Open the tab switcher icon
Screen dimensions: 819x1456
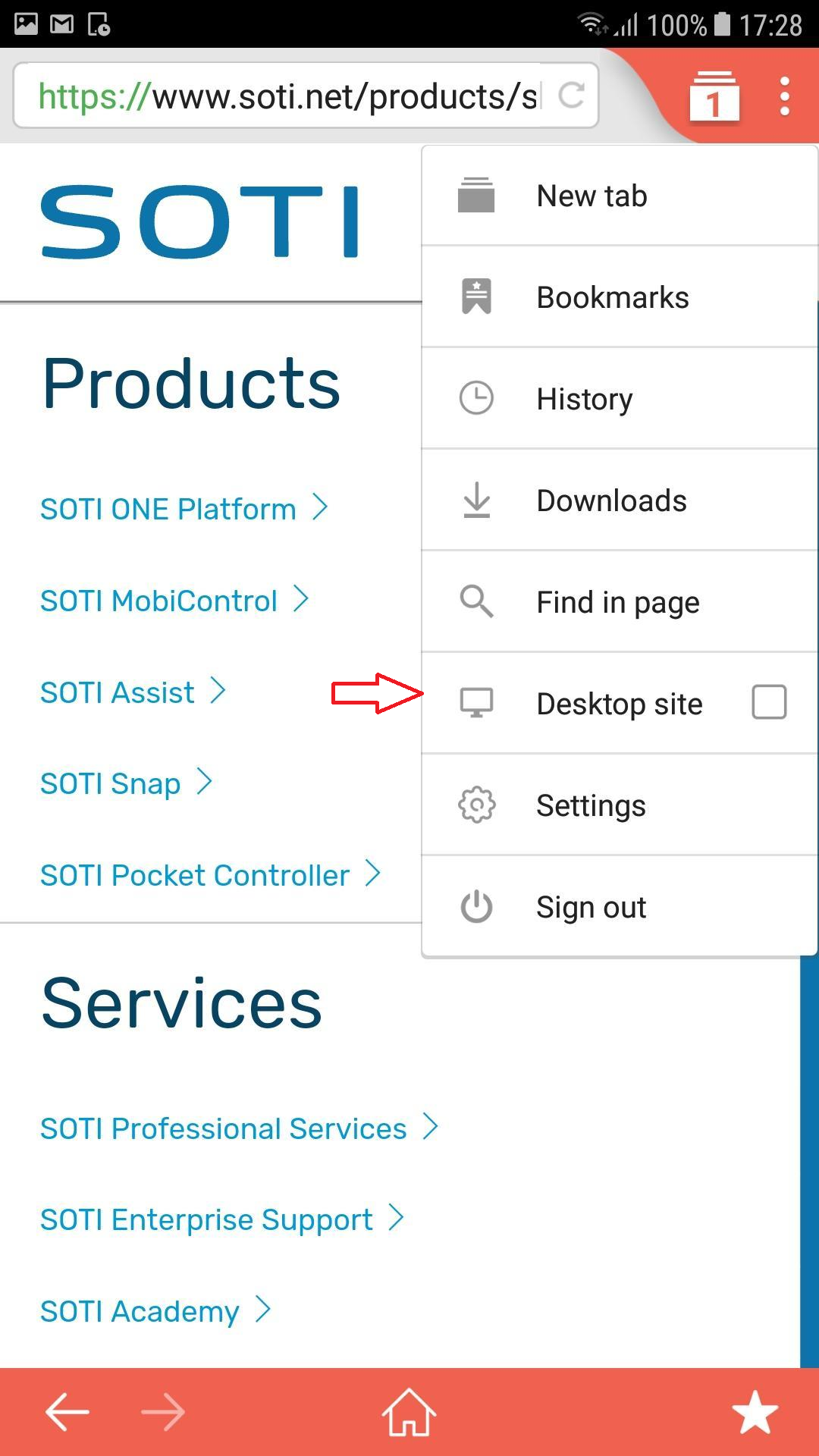714,96
